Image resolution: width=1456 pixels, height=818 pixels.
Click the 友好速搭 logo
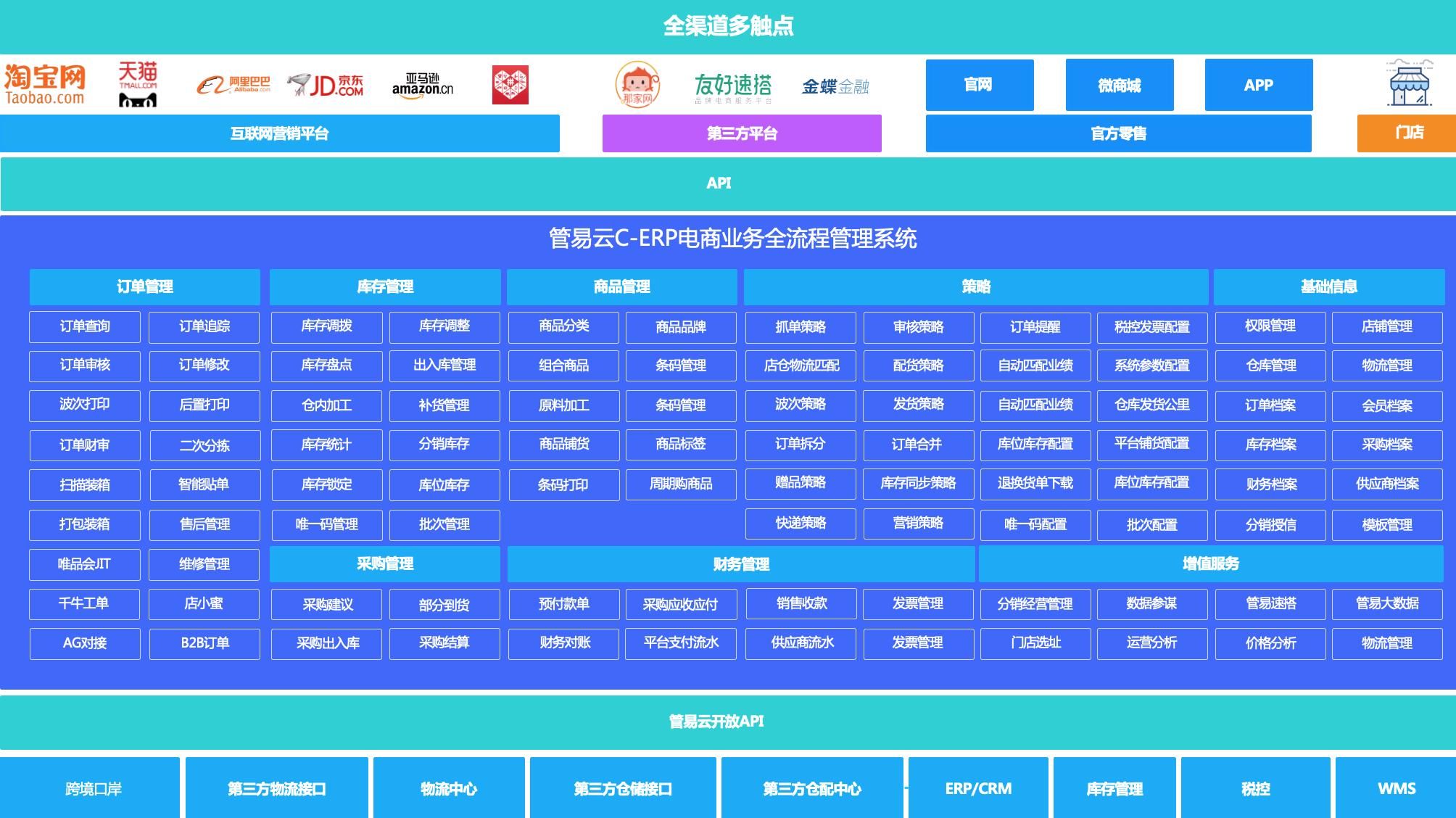733,88
